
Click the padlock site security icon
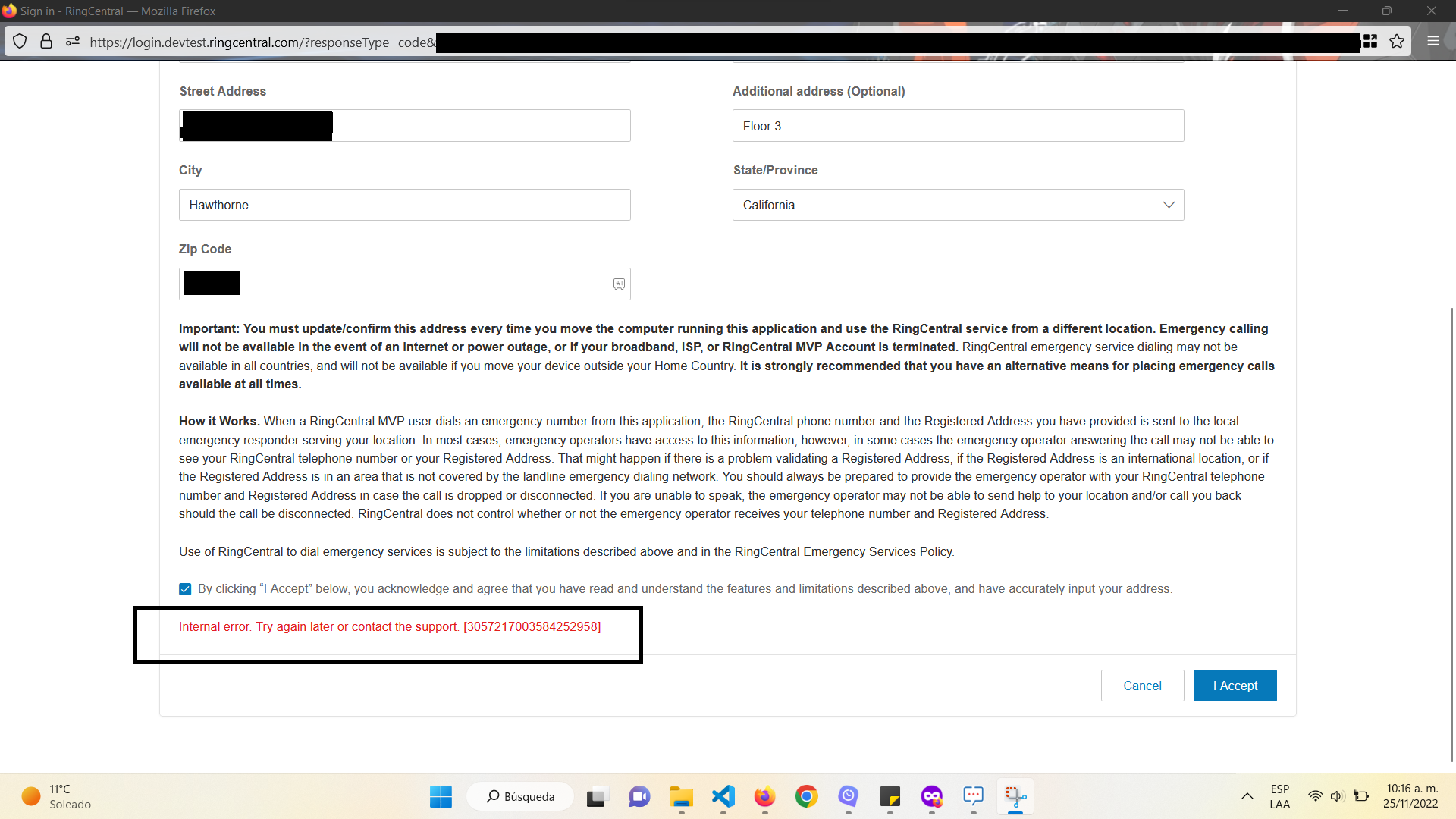46,42
